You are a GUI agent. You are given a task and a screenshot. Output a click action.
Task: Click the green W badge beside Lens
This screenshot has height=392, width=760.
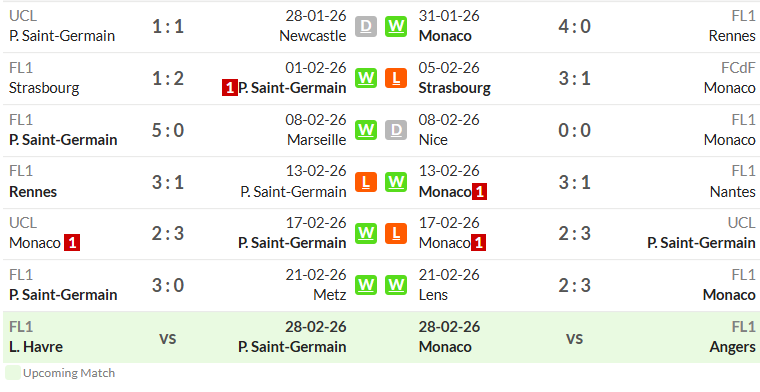pos(396,285)
